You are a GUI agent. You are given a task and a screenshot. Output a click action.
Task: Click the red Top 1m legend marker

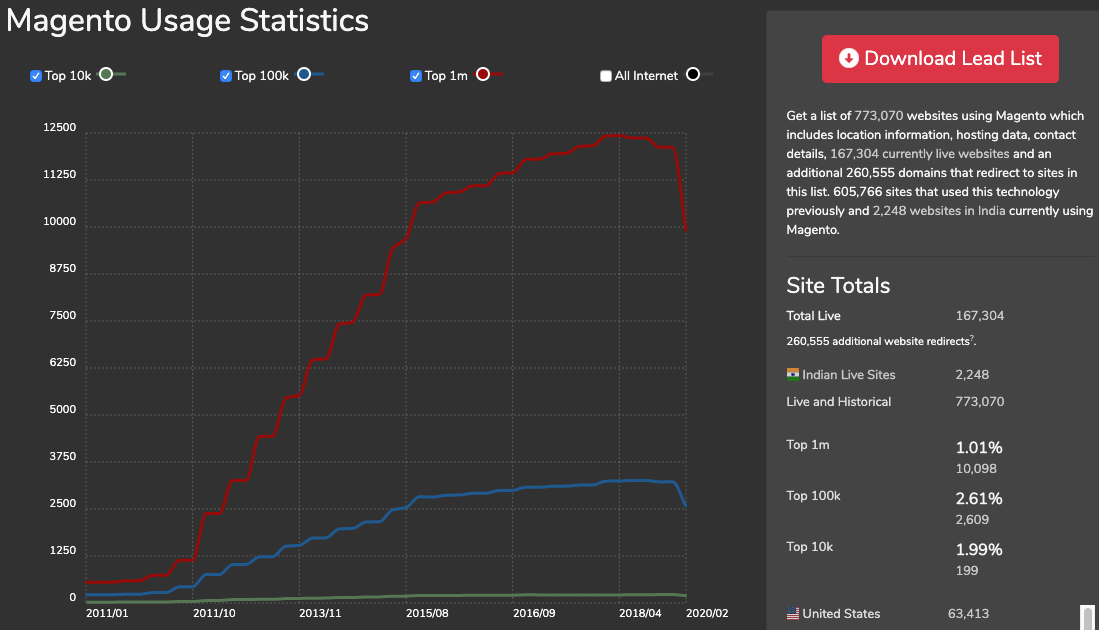[483, 75]
